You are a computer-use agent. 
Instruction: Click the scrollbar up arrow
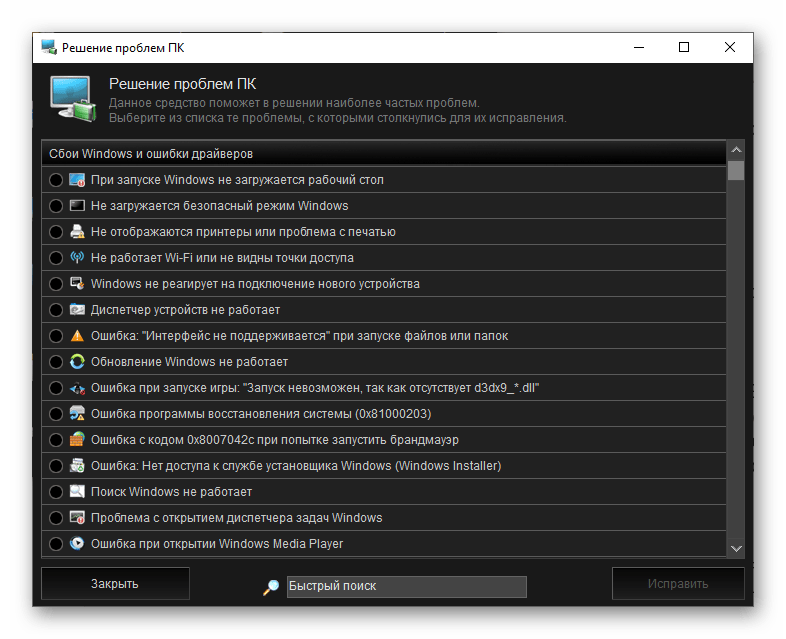pyautogui.click(x=736, y=150)
